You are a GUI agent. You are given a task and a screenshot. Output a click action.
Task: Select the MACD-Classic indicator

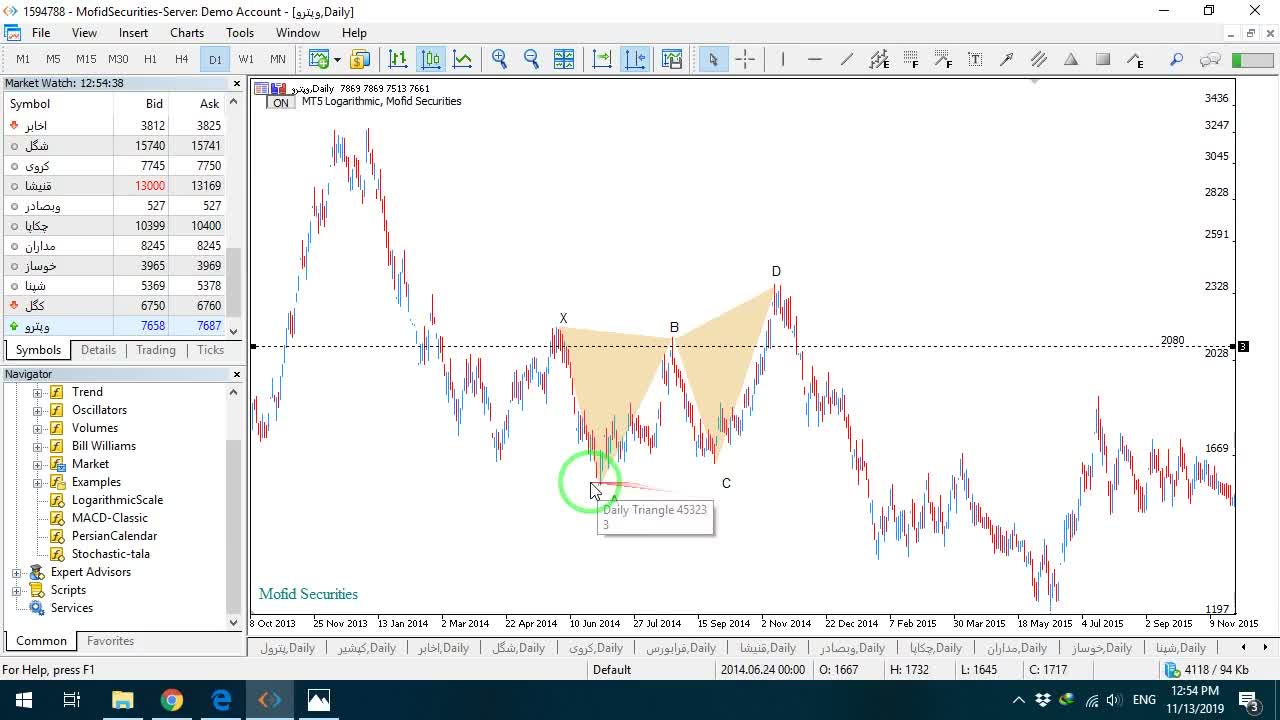tap(110, 518)
